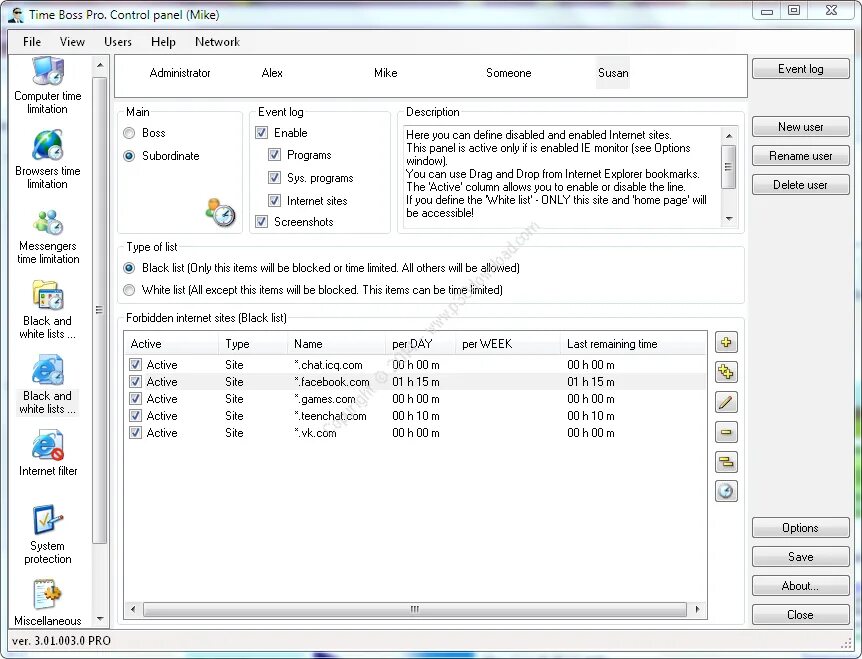The height and width of the screenshot is (659, 862).
Task: Click the Delete user button
Action: 800,185
